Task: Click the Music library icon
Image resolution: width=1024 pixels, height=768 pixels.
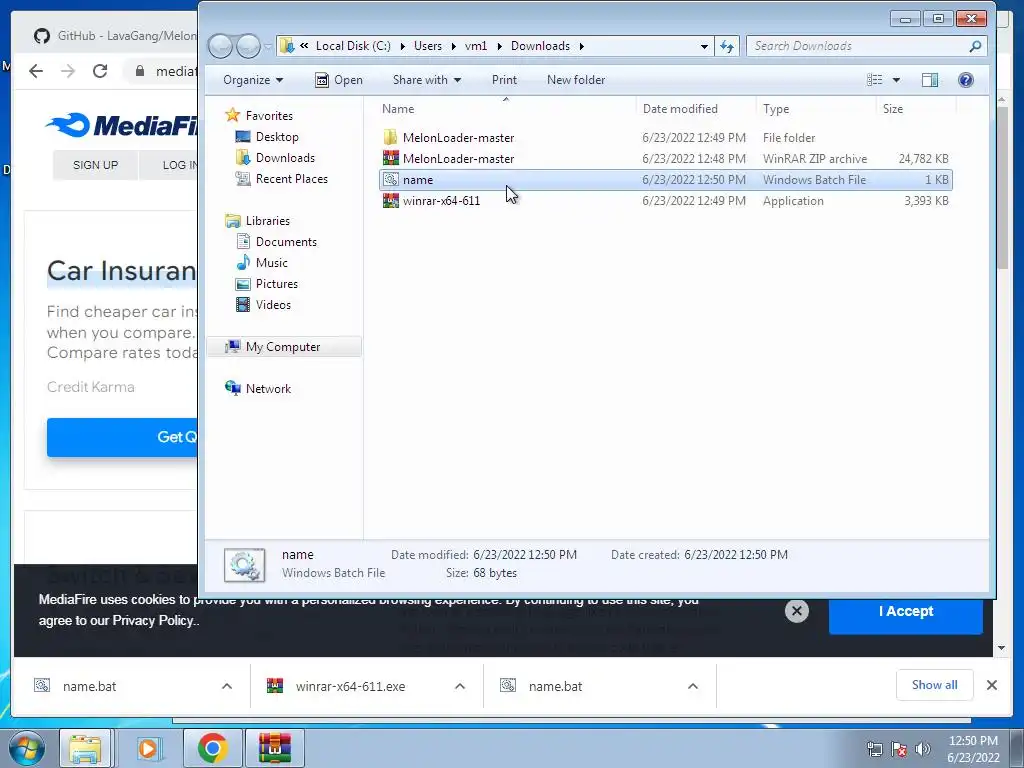Action: 243,263
